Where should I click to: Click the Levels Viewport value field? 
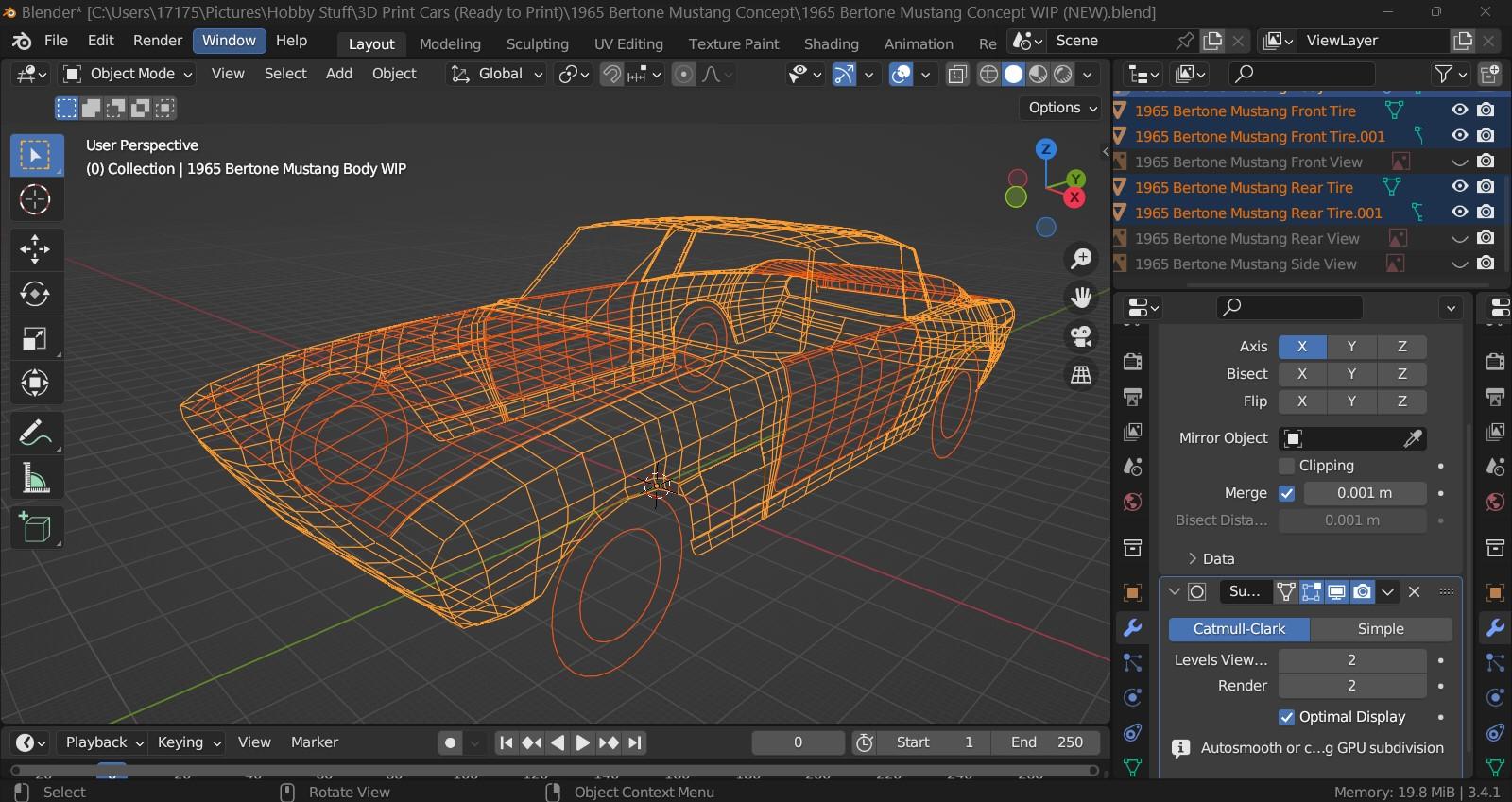pyautogui.click(x=1351, y=660)
